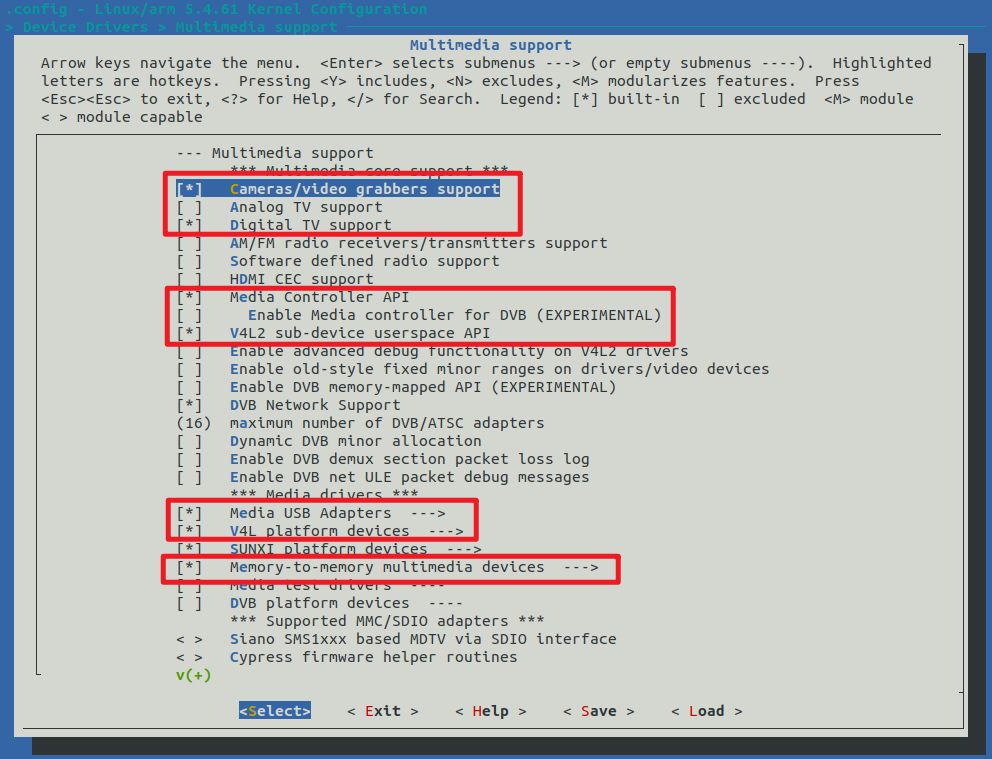This screenshot has height=759, width=992.
Task: Toggle V4L2 sub-device userspace API
Action: 189,333
